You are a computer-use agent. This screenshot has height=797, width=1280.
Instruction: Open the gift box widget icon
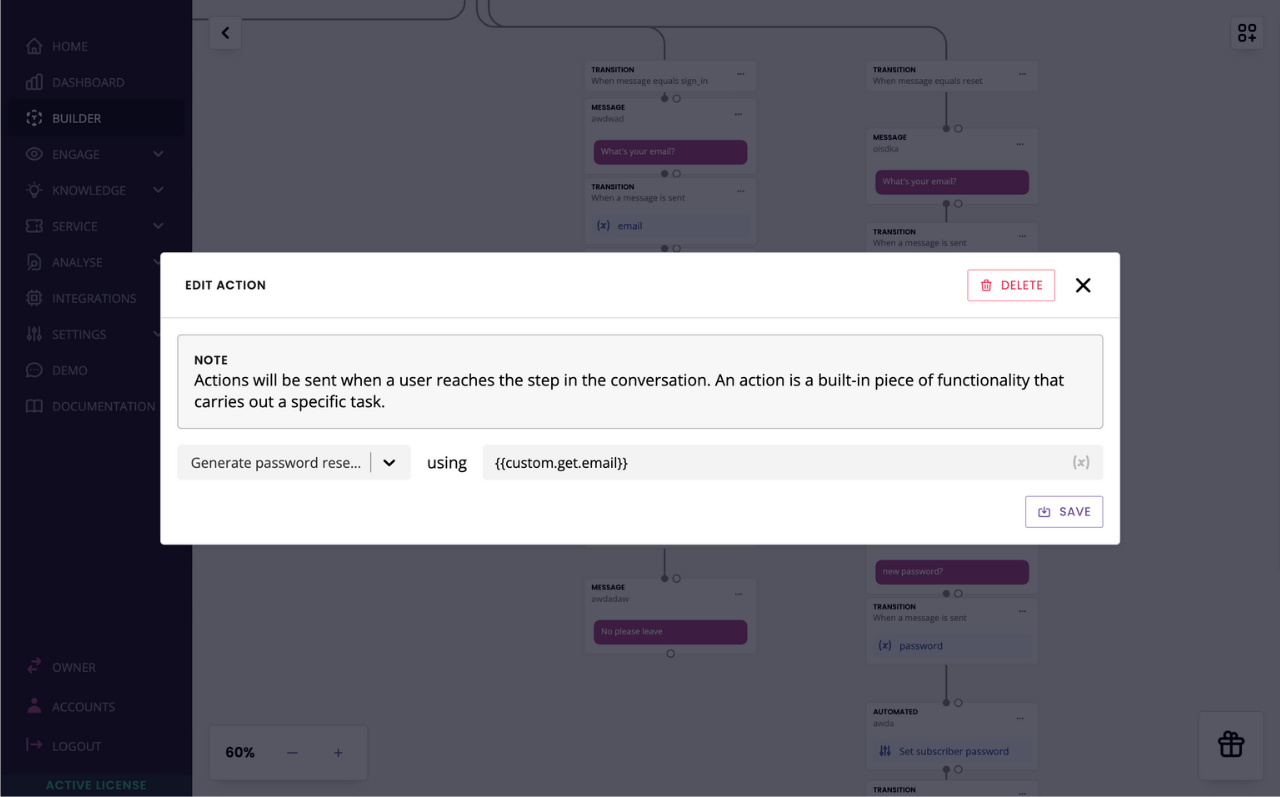click(1231, 744)
